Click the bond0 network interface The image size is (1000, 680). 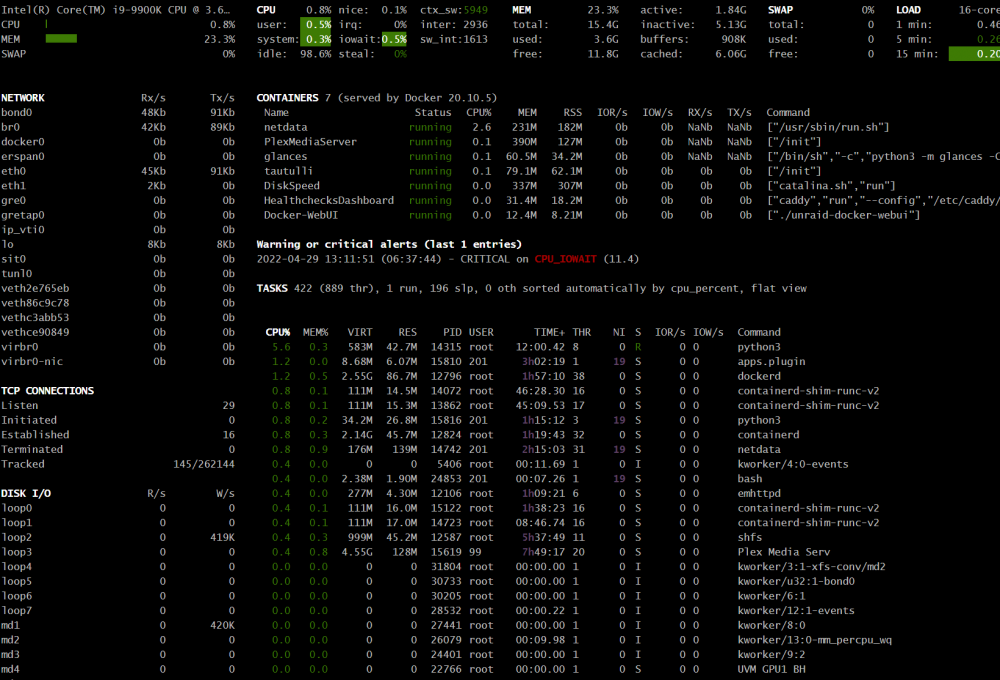pos(17,112)
